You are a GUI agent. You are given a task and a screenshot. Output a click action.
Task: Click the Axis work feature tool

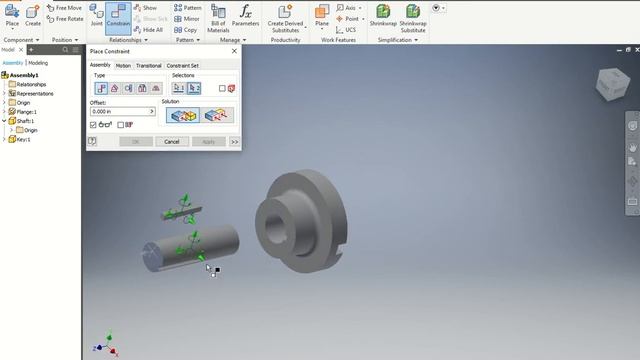click(346, 8)
